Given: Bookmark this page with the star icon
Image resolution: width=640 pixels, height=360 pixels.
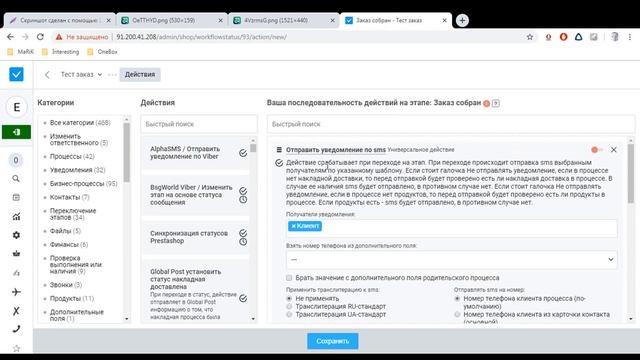Looking at the screenshot, I should pyautogui.click(x=530, y=37).
